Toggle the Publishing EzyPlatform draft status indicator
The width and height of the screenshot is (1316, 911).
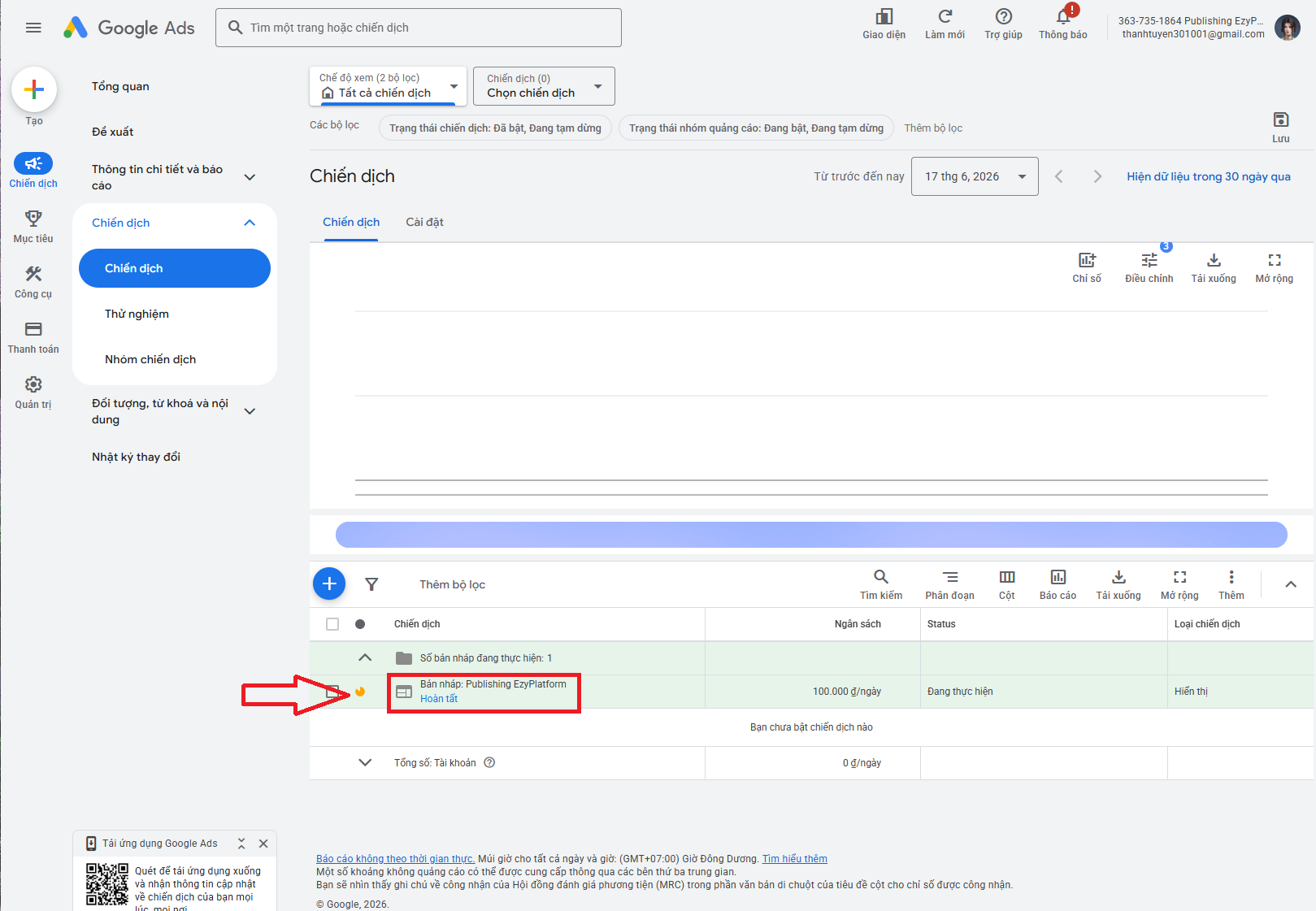[x=360, y=692]
